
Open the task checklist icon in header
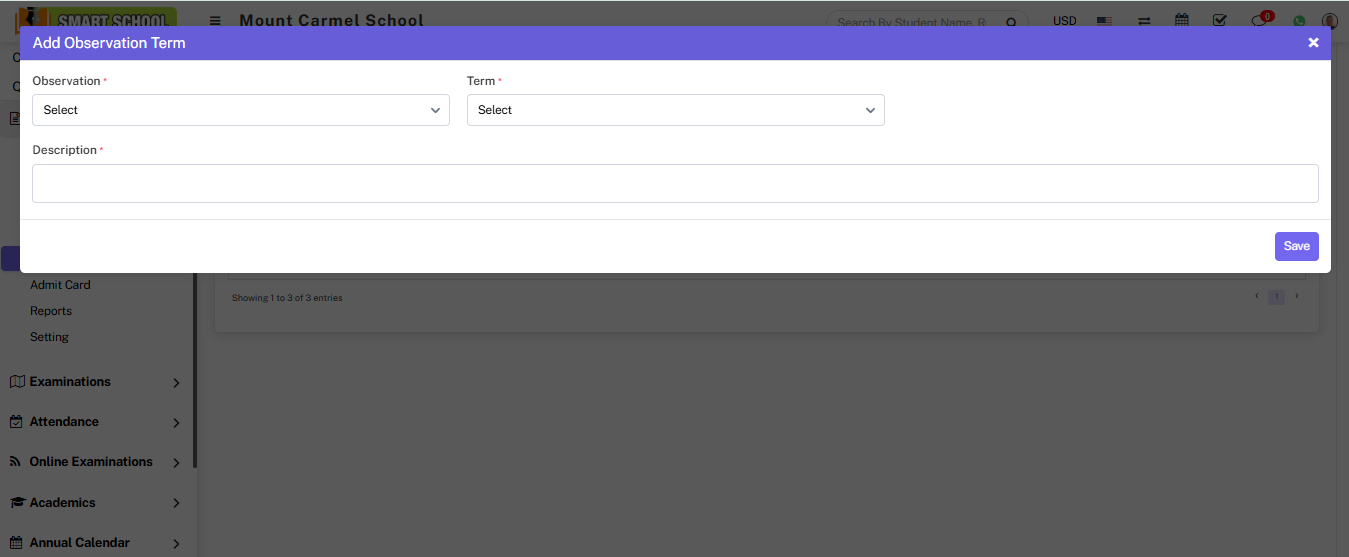point(1219,21)
